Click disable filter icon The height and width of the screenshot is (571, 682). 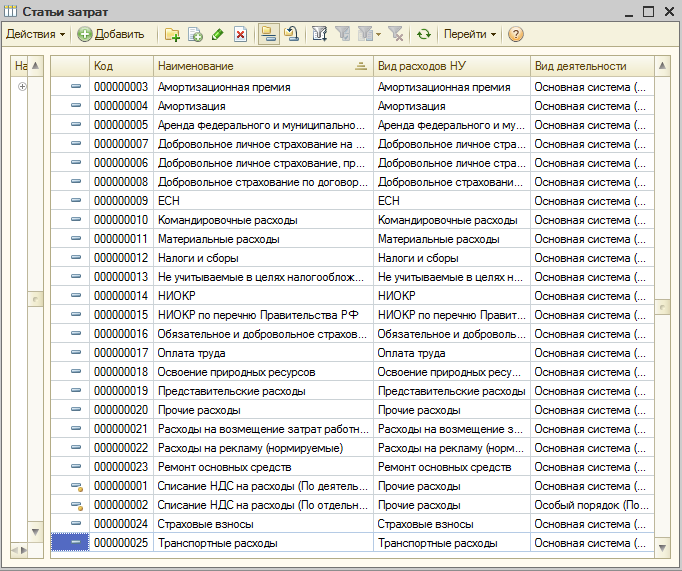pos(395,34)
